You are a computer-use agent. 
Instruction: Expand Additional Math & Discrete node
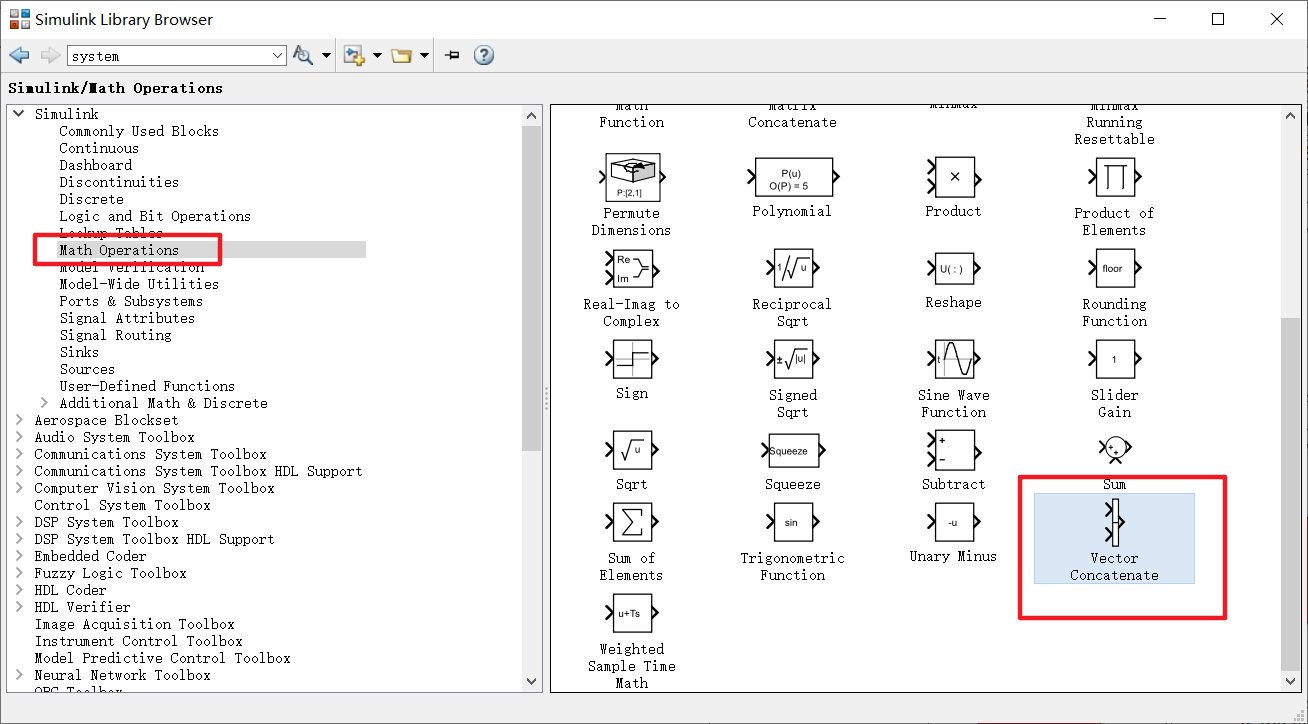click(43, 403)
